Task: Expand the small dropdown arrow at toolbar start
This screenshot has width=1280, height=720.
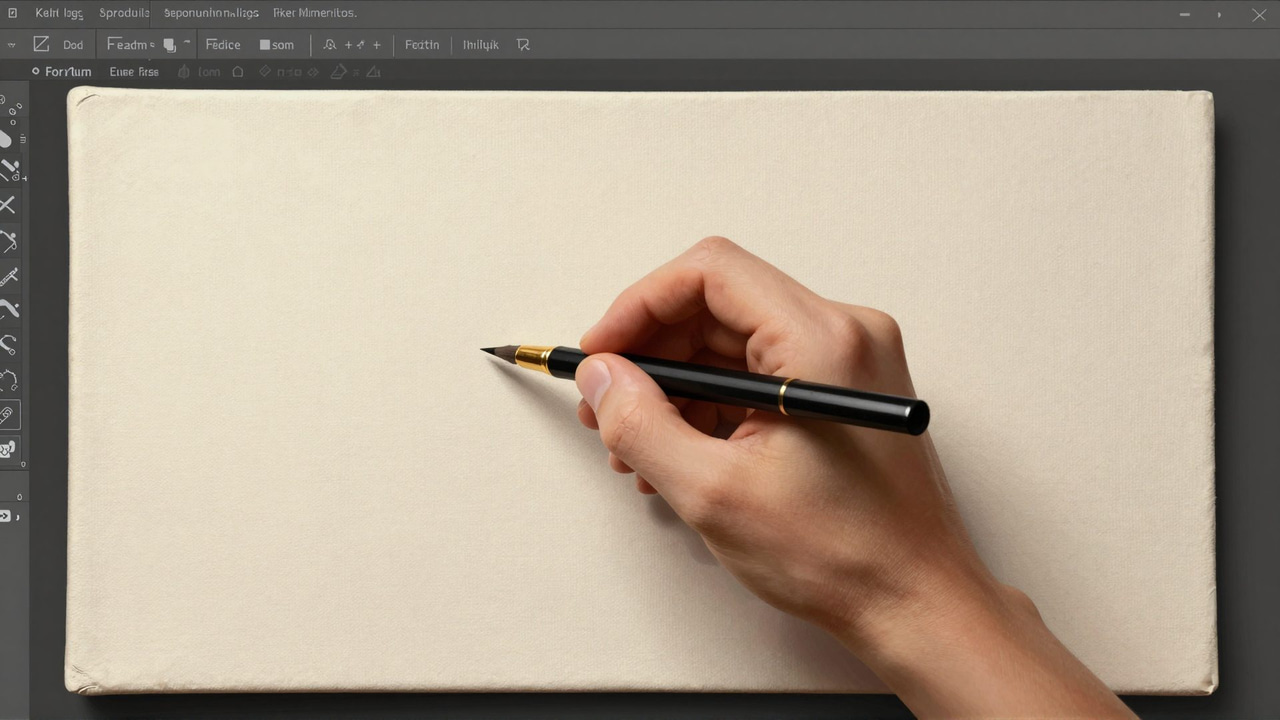Action: (11, 45)
